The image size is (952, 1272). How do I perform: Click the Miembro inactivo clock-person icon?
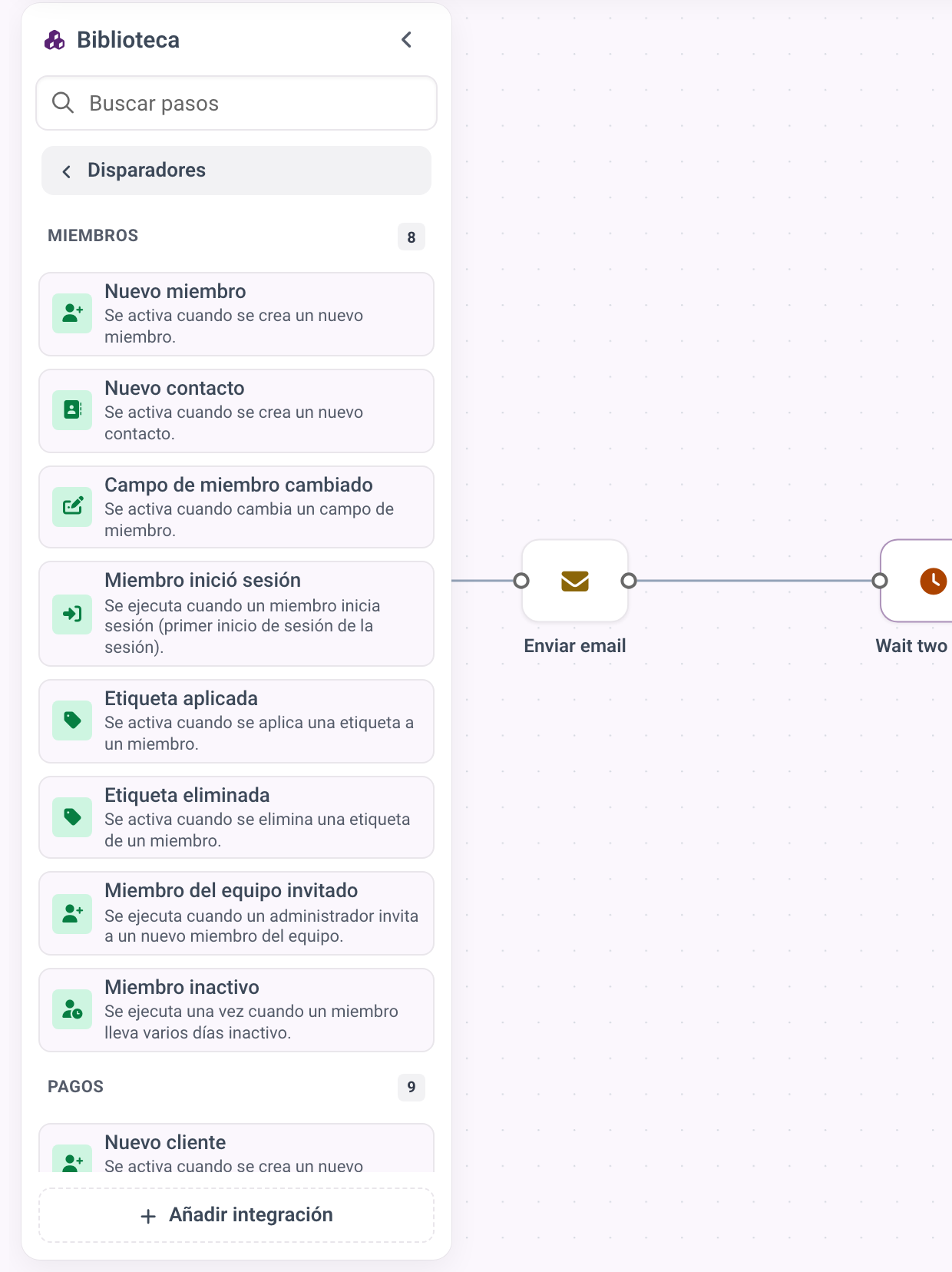point(72,1009)
